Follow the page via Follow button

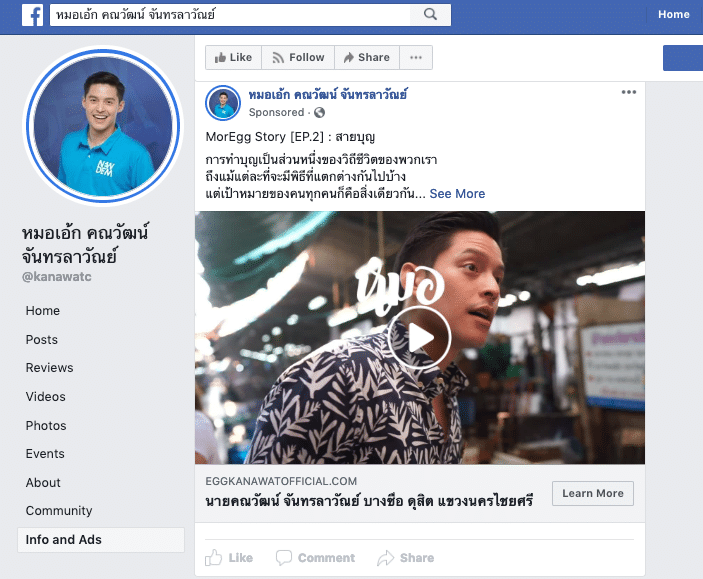pos(297,58)
